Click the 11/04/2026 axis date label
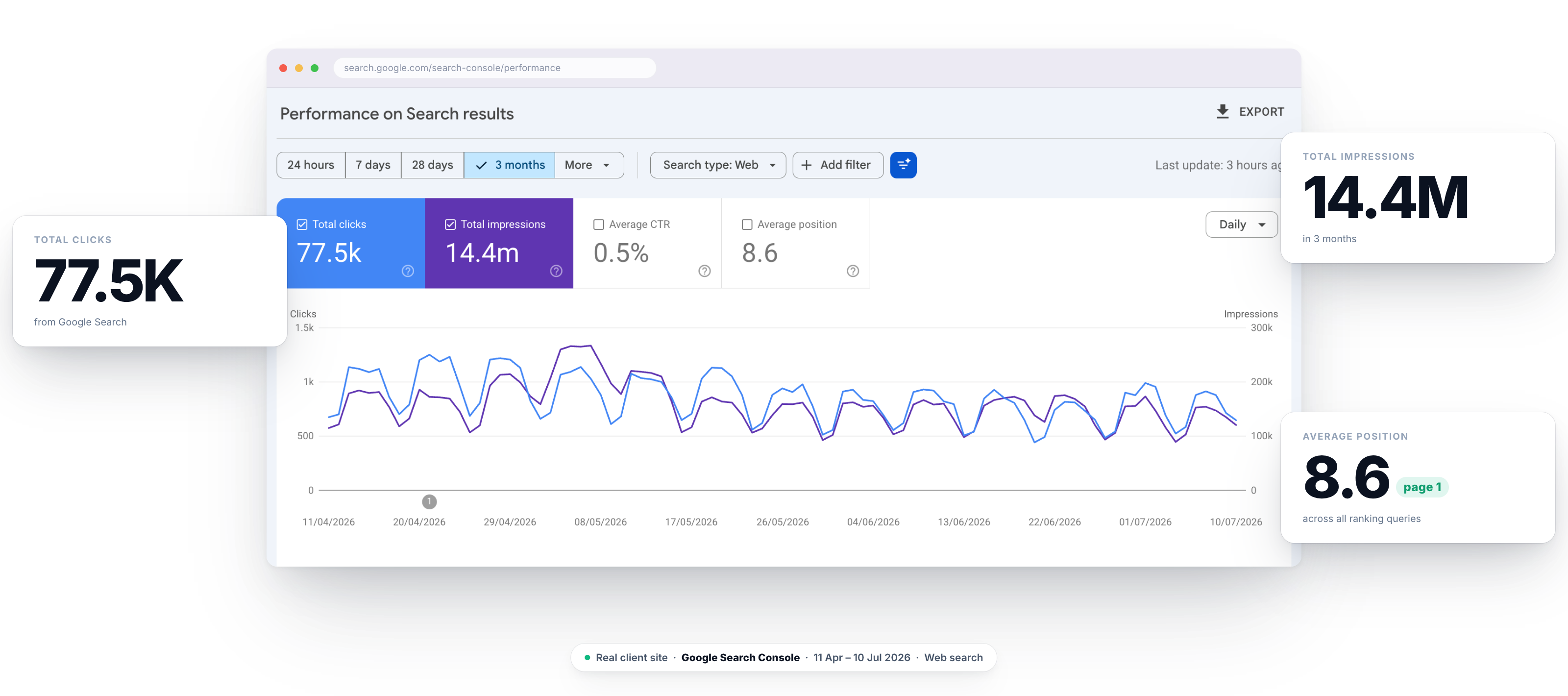 (329, 522)
